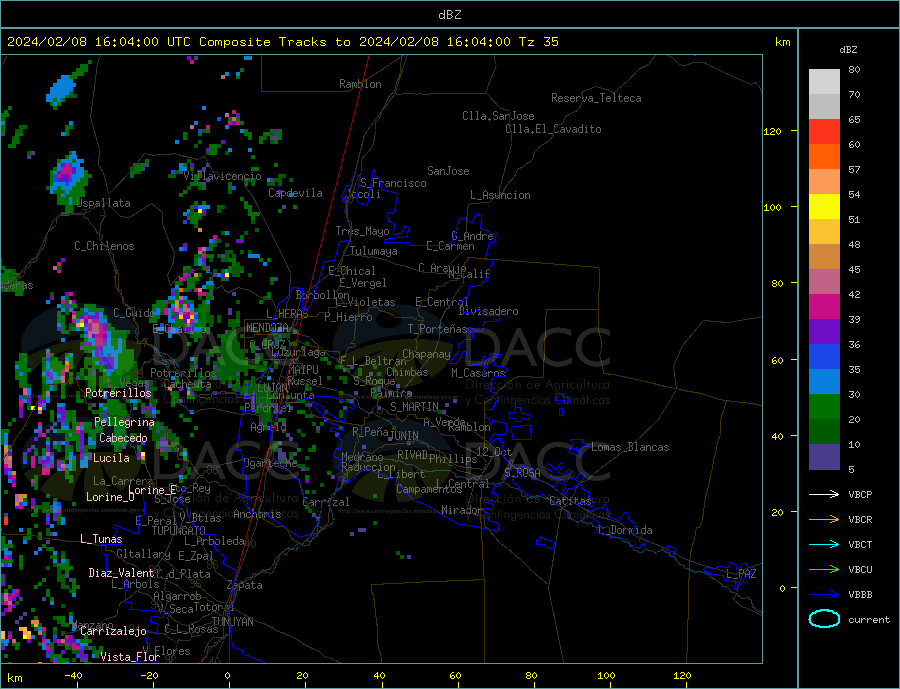900x689 pixels.
Task: Click the red 65 dBZ legend swatch
Action: (824, 131)
